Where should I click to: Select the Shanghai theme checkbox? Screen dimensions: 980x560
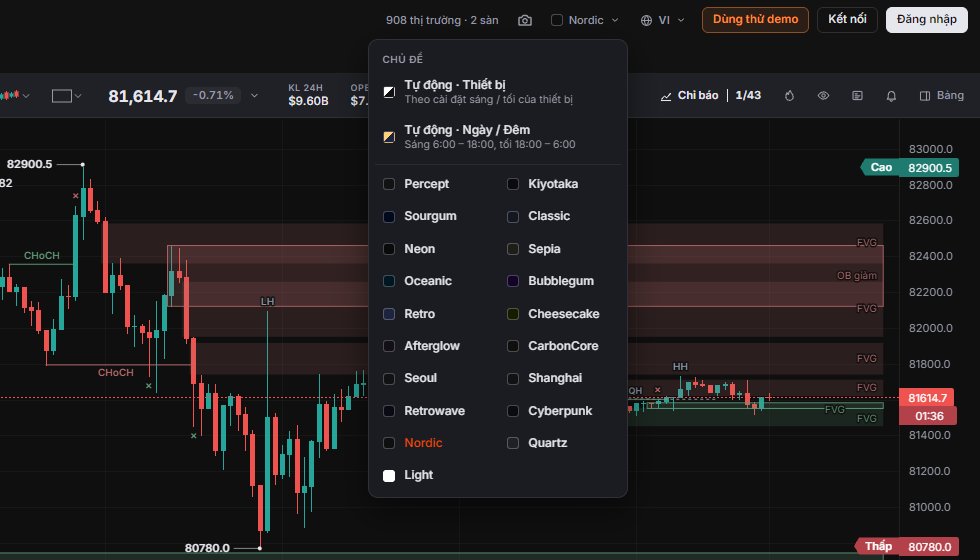pos(512,378)
